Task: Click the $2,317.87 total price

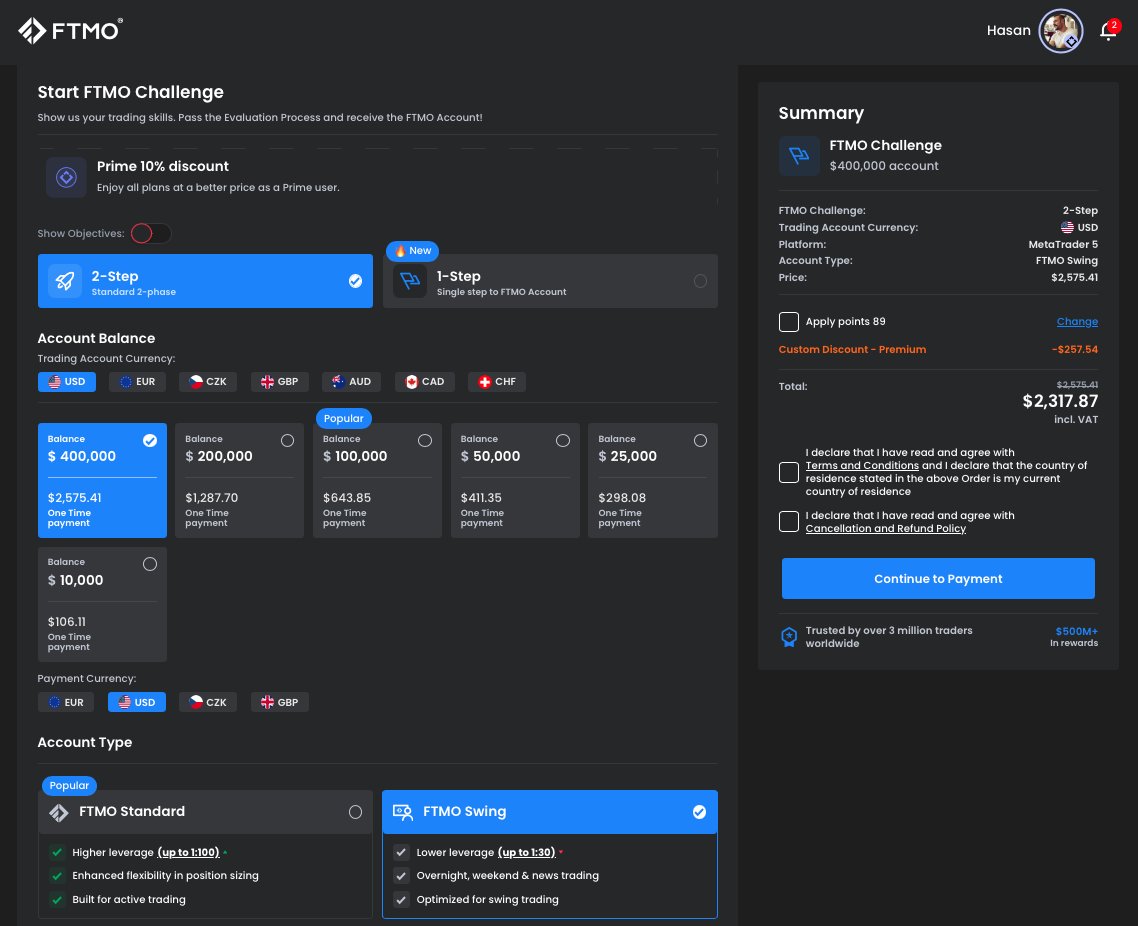Action: 1060,401
